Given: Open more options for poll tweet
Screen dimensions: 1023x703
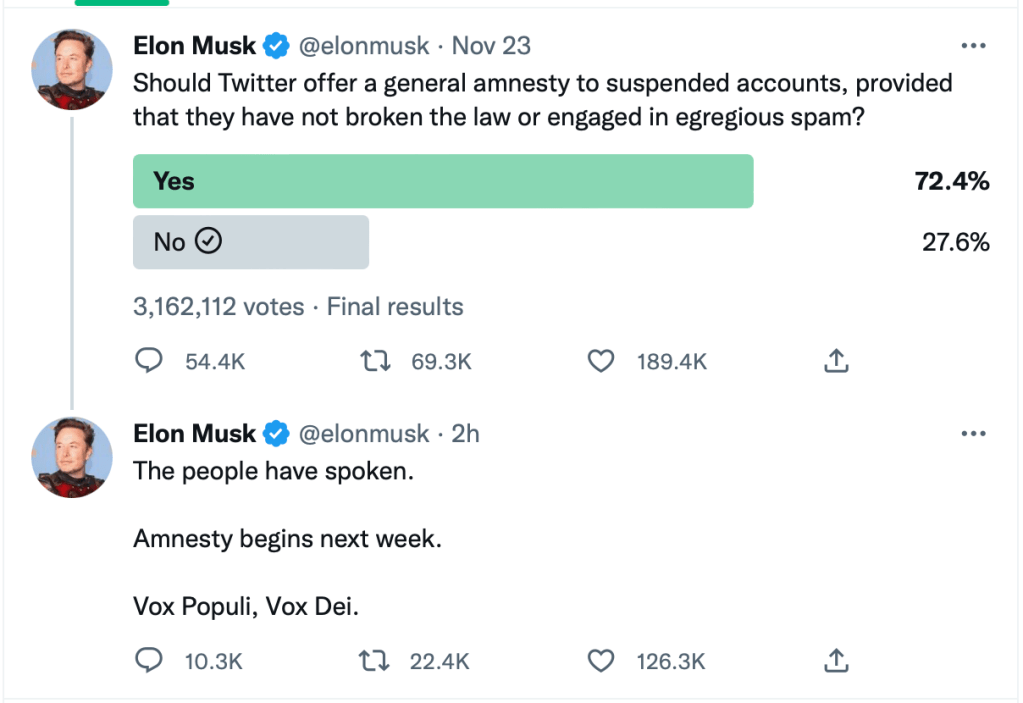Looking at the screenshot, I should pyautogui.click(x=973, y=46).
